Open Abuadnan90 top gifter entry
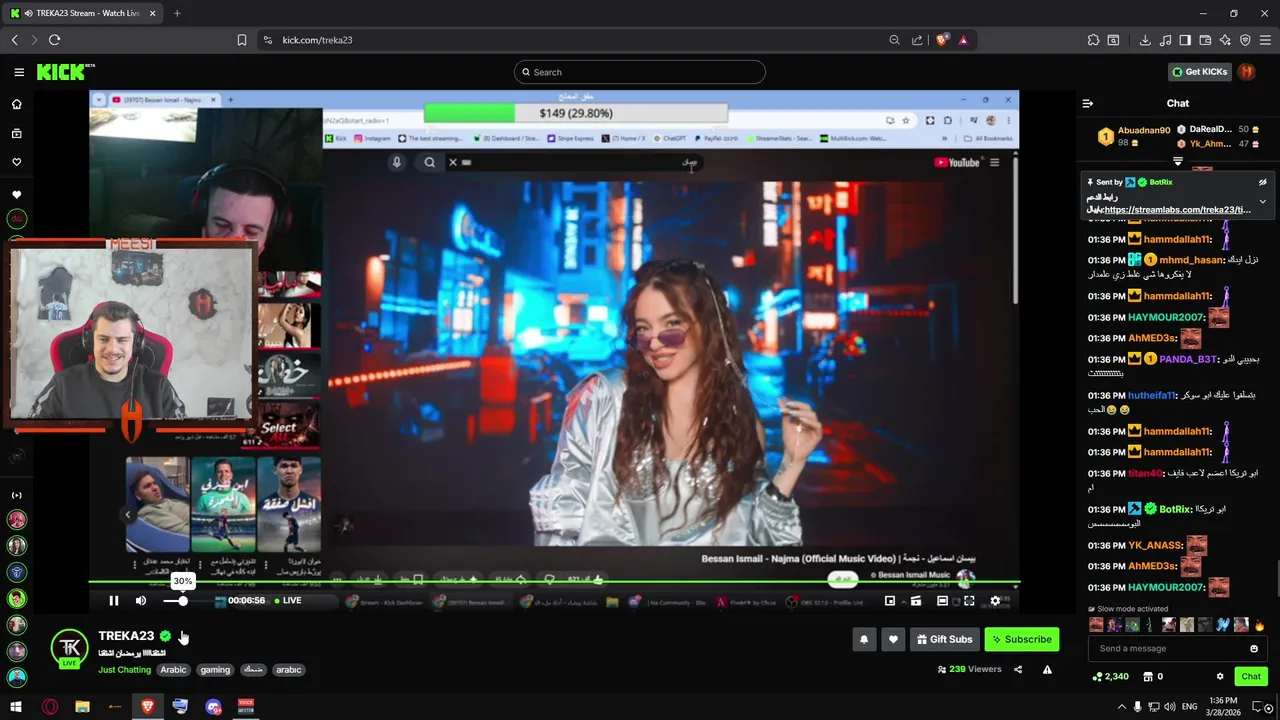1280x720 pixels. point(1134,136)
